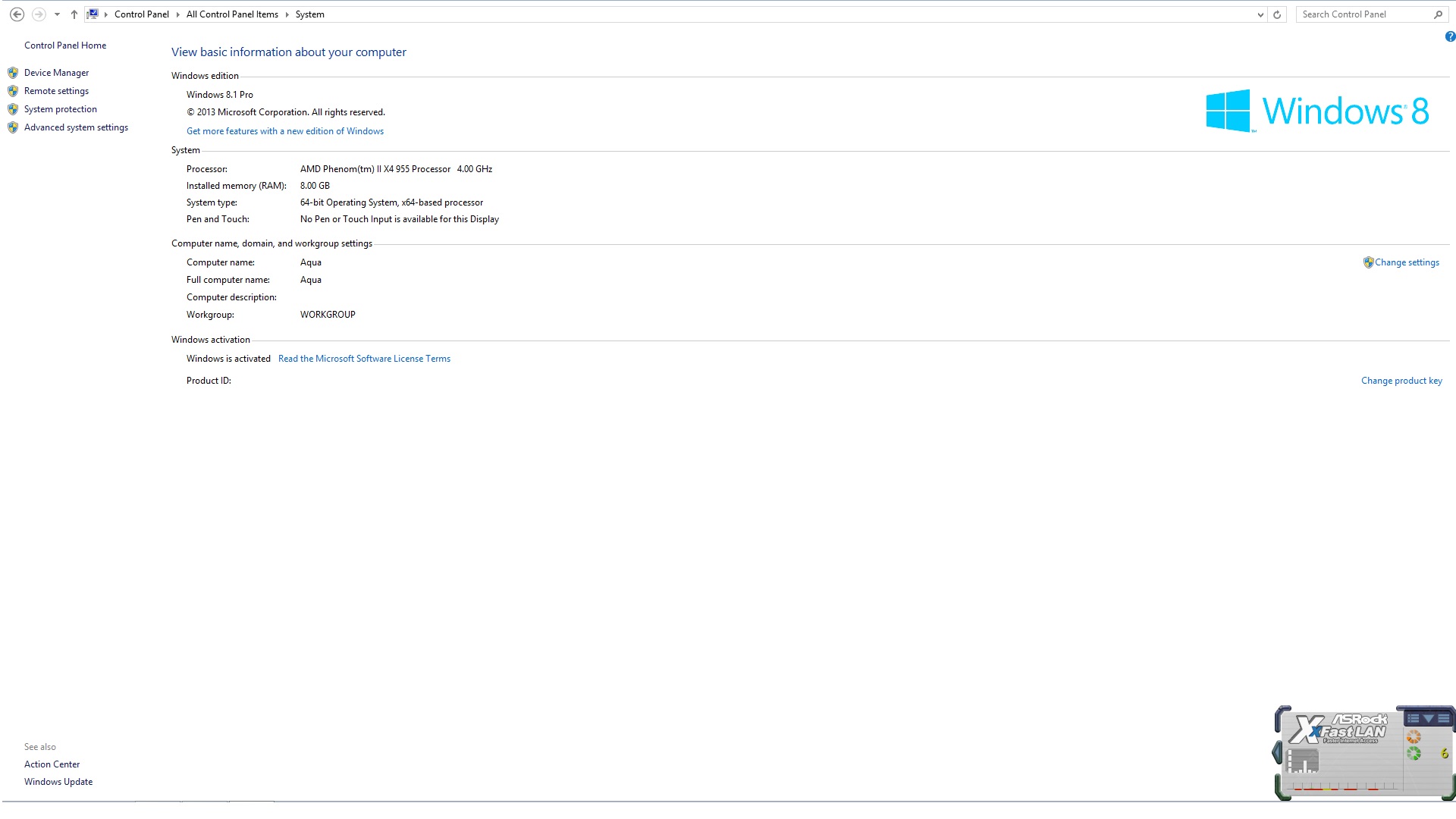This screenshot has height=819, width=1456.
Task: Select All Control Panel Items breadcrumb
Action: click(x=232, y=14)
